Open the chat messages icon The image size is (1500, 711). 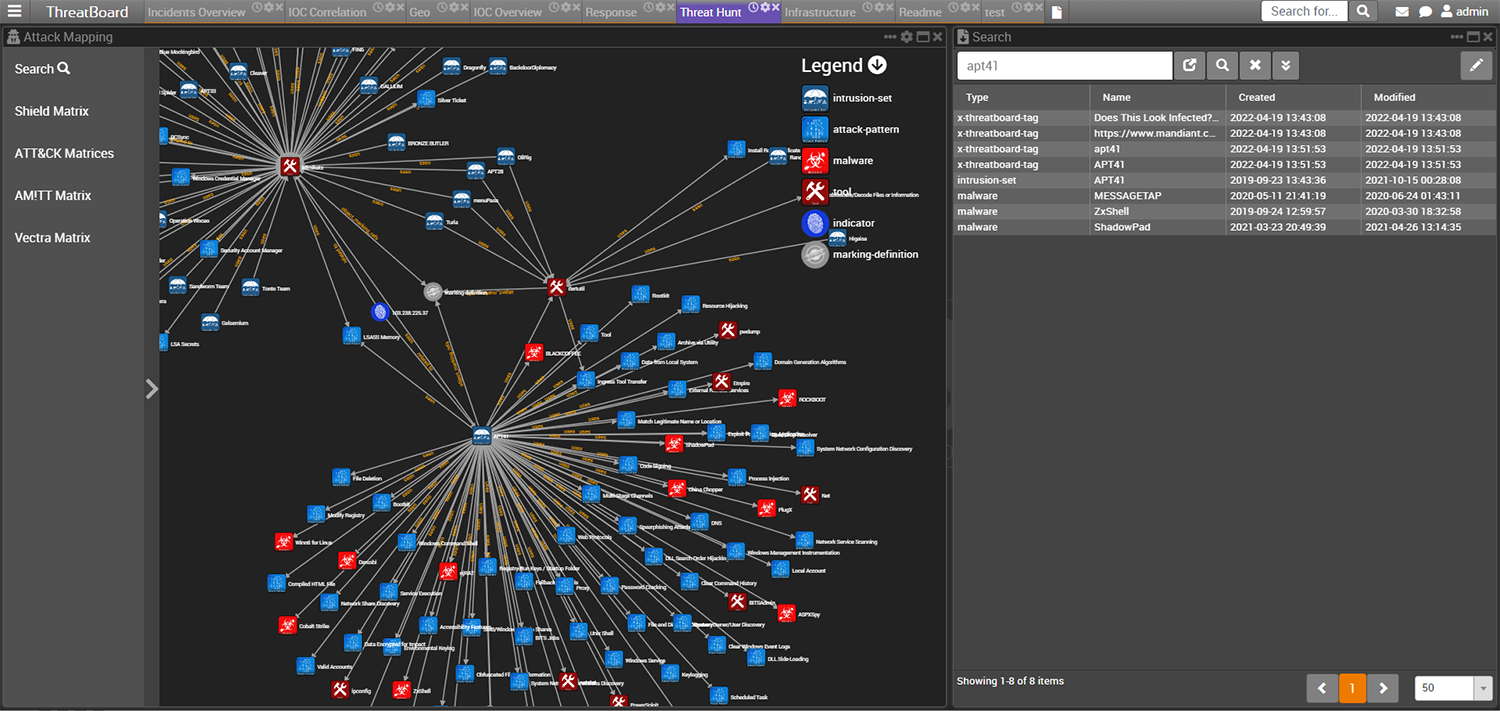pyautogui.click(x=1425, y=12)
